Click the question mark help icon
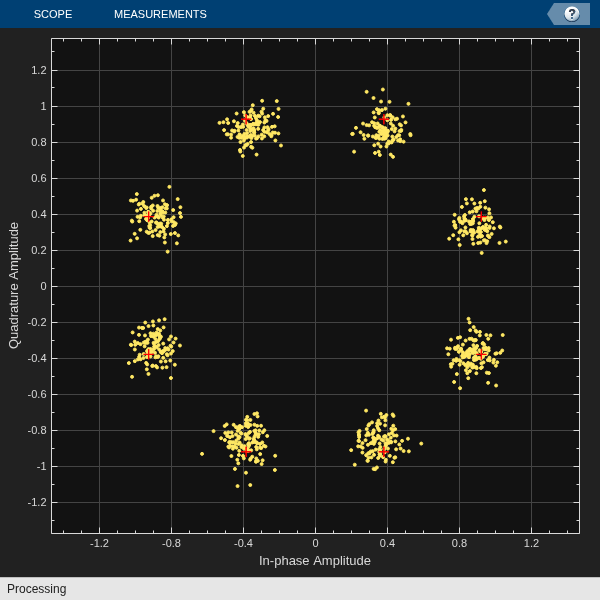The width and height of the screenshot is (600, 600). (x=572, y=14)
